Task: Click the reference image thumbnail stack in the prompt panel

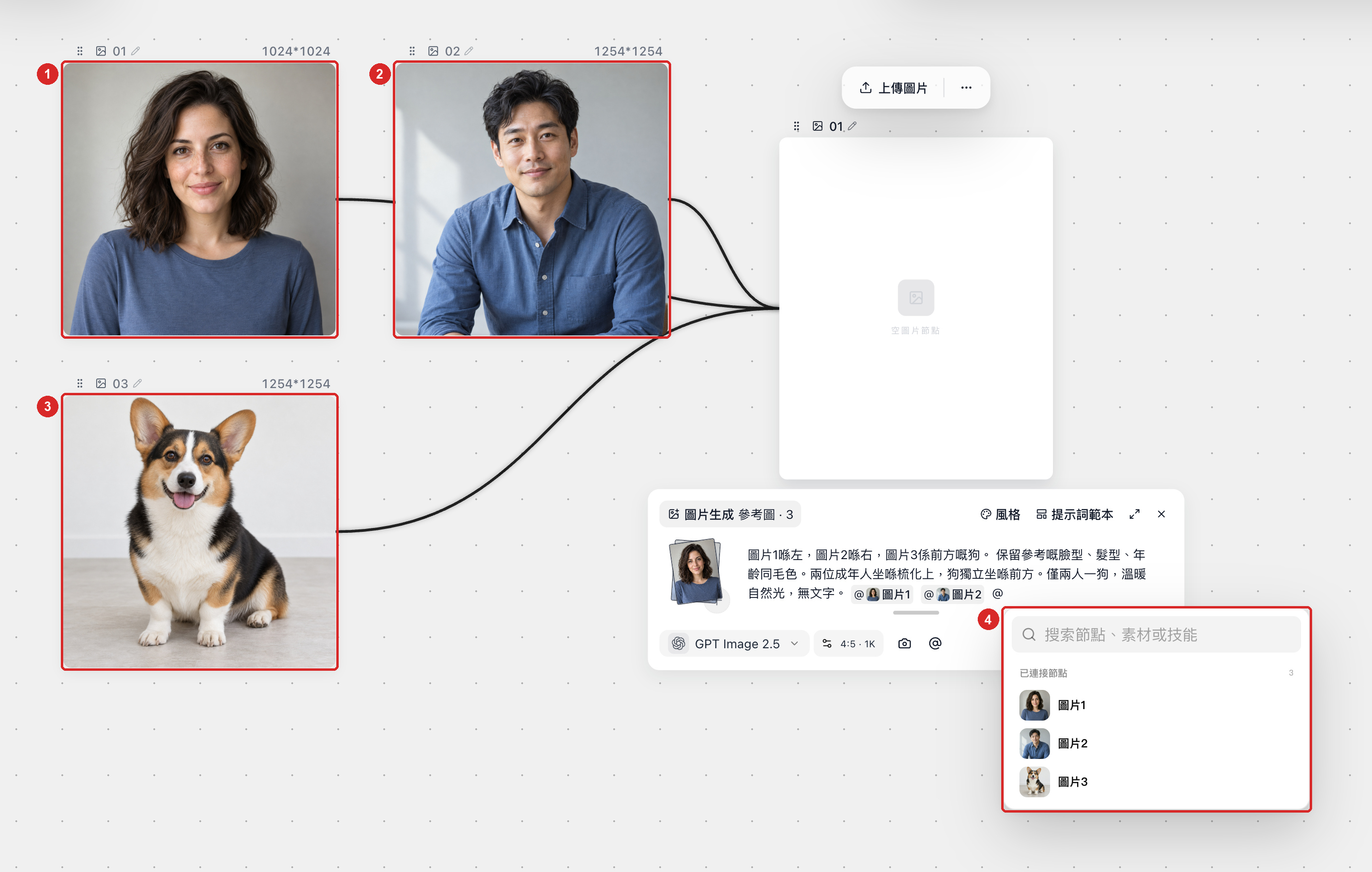Action: point(696,572)
